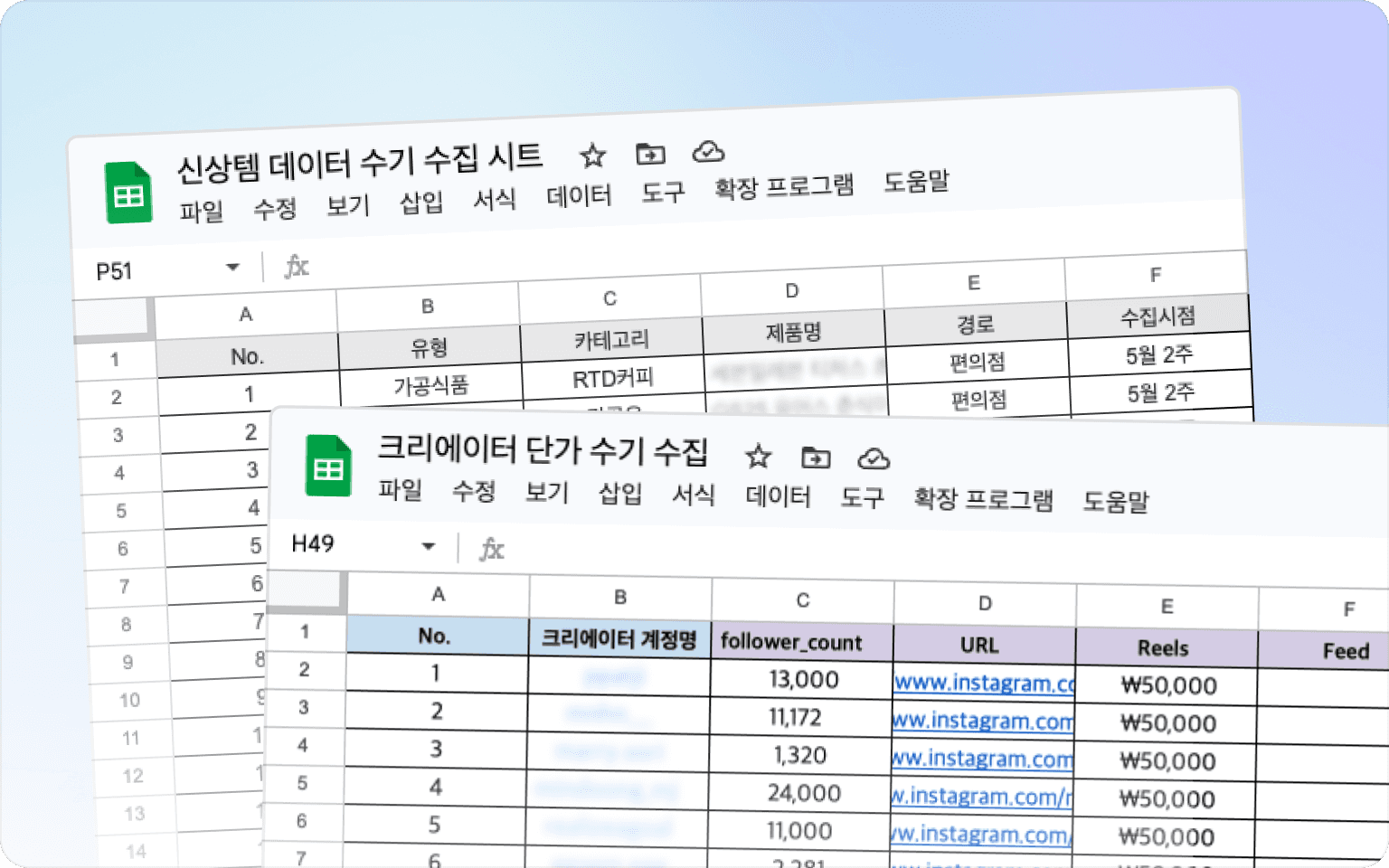
Task: Select the 24,000 follower count cell
Action: click(801, 794)
